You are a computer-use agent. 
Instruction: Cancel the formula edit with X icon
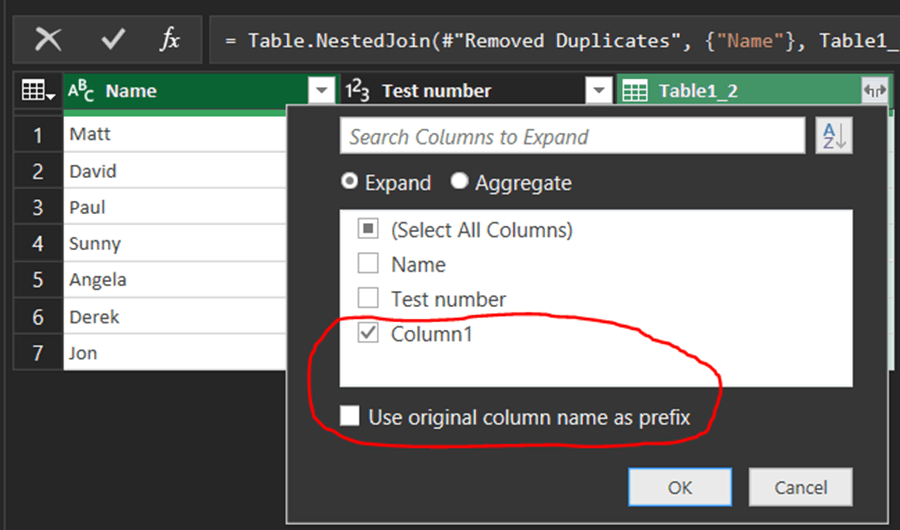[48, 40]
